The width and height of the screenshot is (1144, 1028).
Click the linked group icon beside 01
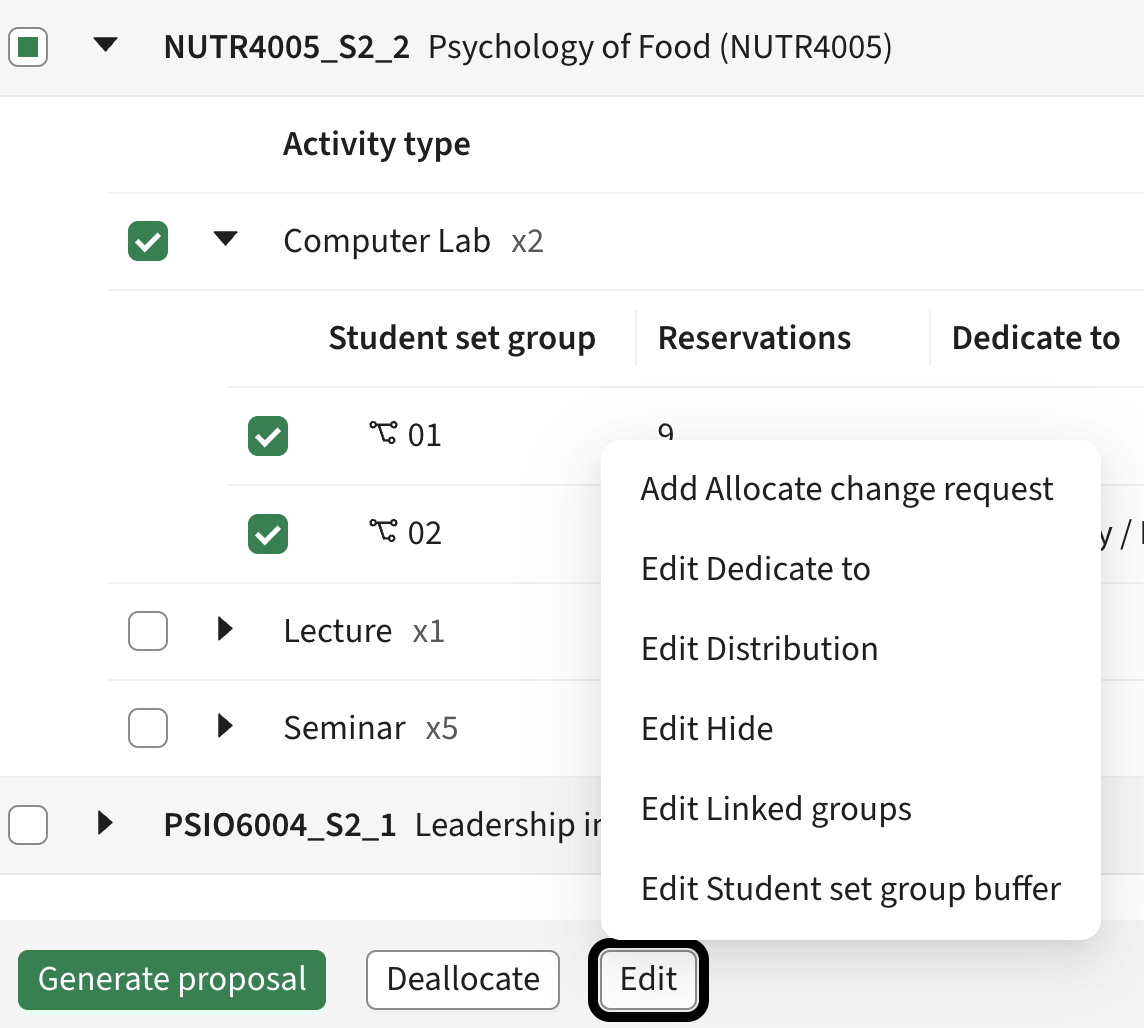coord(382,434)
